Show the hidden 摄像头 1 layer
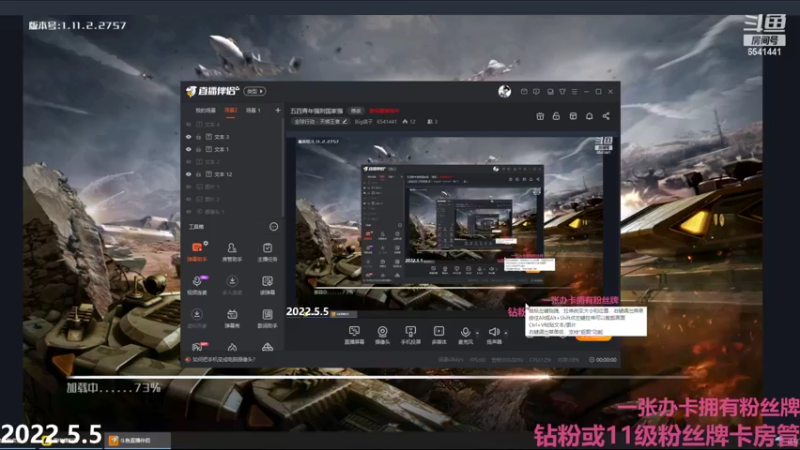Viewport: 800px width, 450px height. pos(188,212)
